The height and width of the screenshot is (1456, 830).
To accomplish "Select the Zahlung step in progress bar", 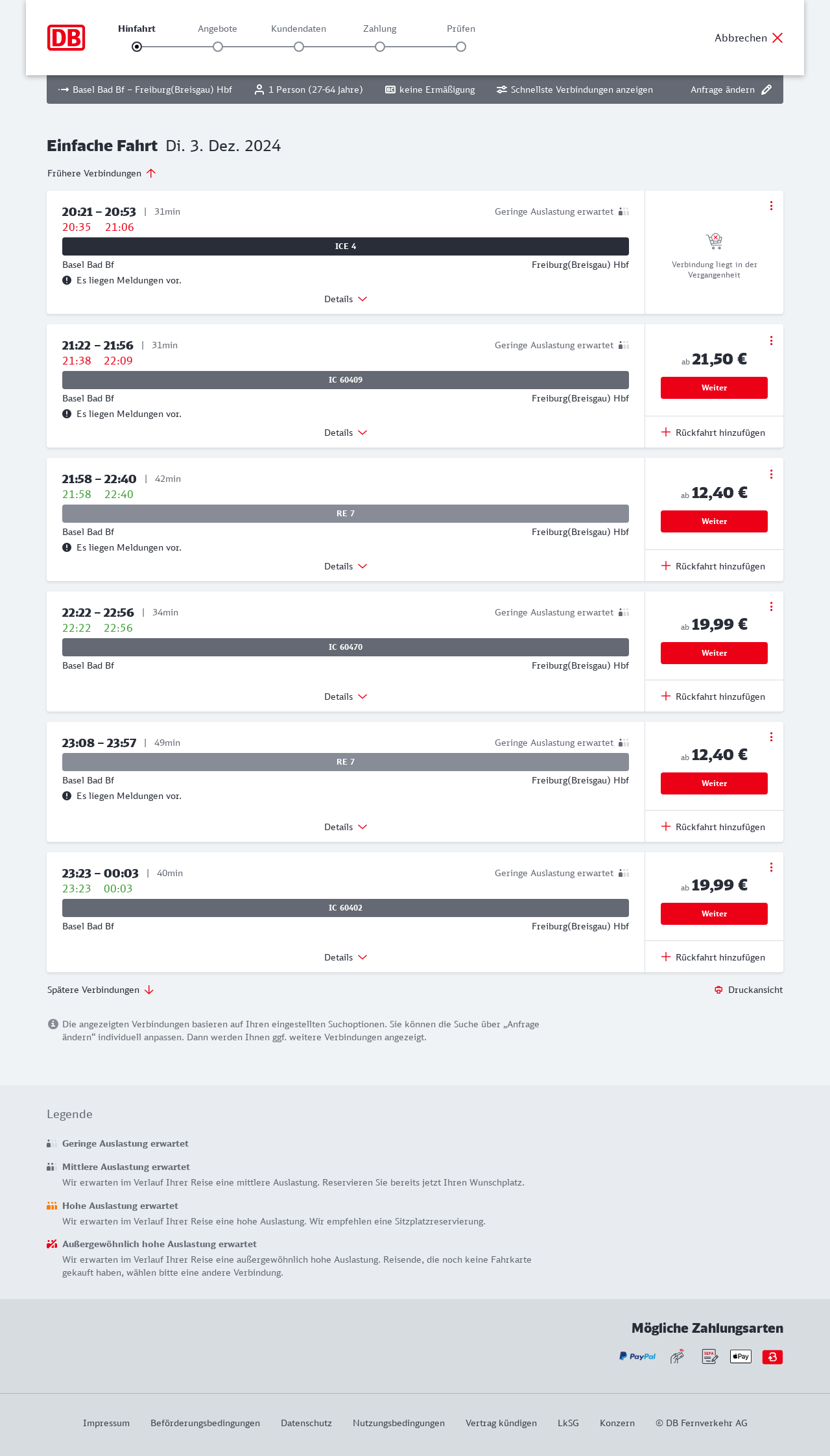I will tap(380, 47).
